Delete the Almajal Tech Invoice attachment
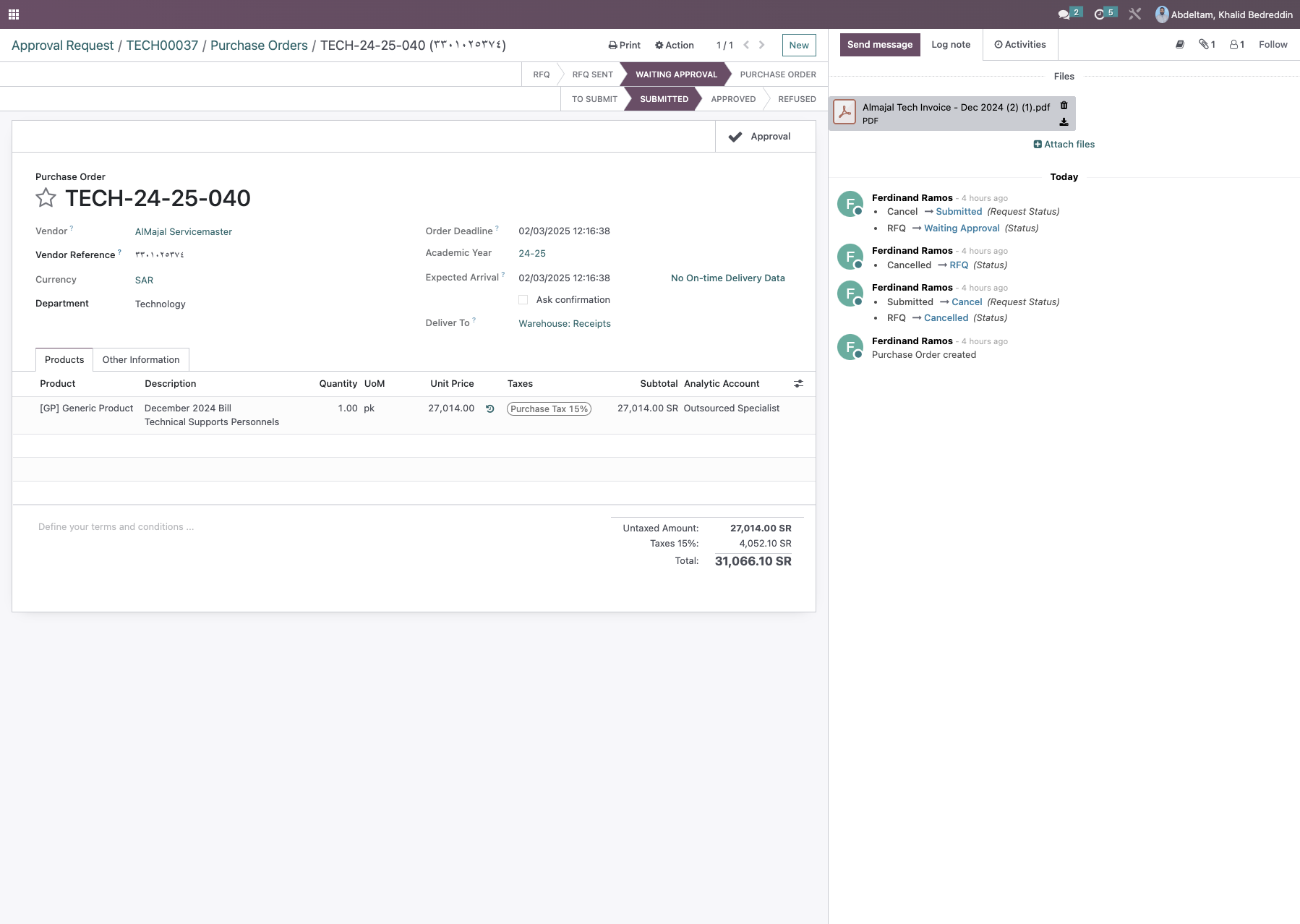This screenshot has height=924, width=1300. coord(1064,106)
